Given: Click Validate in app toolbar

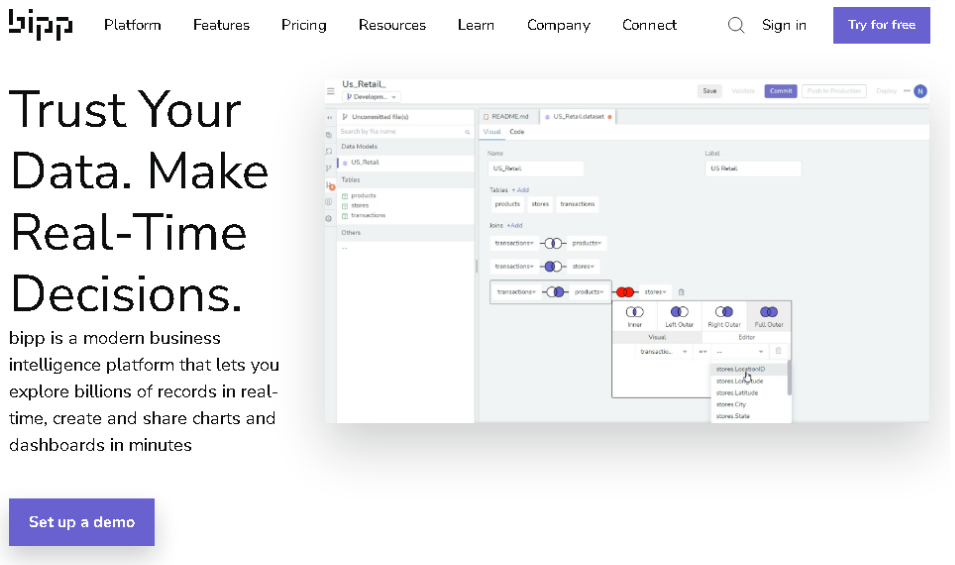Looking at the screenshot, I should click(x=742, y=91).
